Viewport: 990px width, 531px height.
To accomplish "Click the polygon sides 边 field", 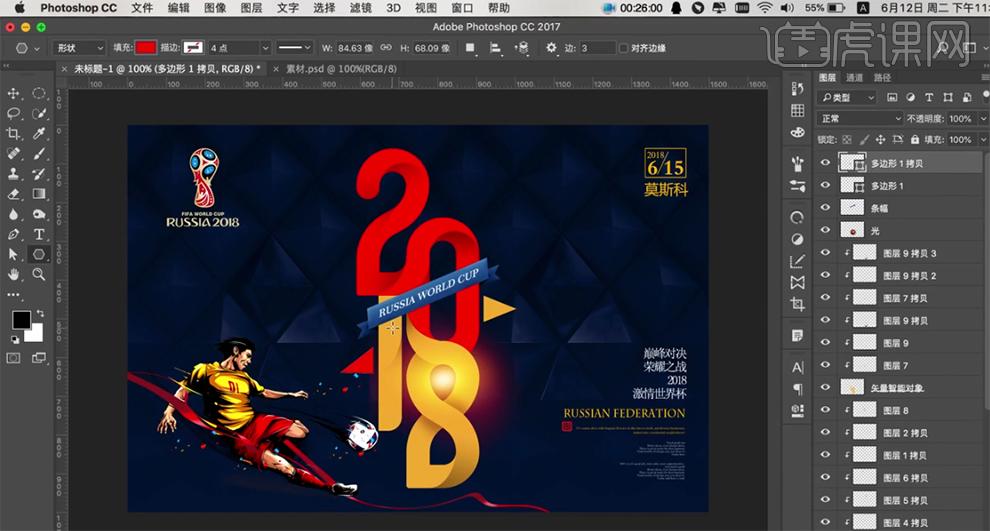I will [x=596, y=48].
